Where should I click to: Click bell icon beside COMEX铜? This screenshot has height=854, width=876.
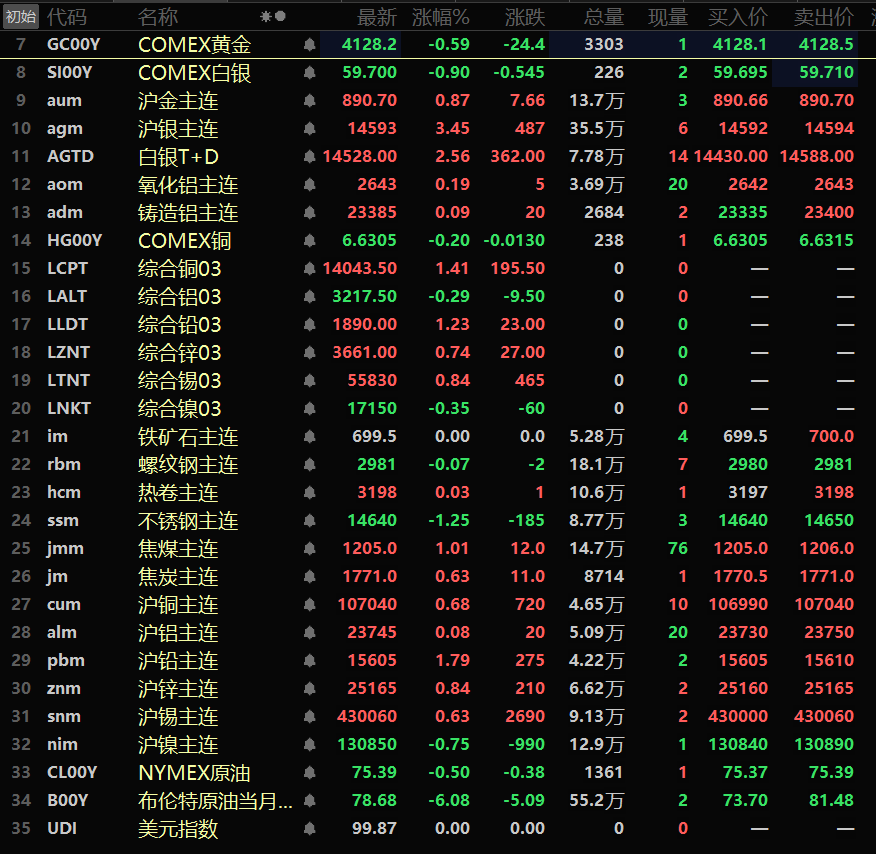click(x=310, y=241)
